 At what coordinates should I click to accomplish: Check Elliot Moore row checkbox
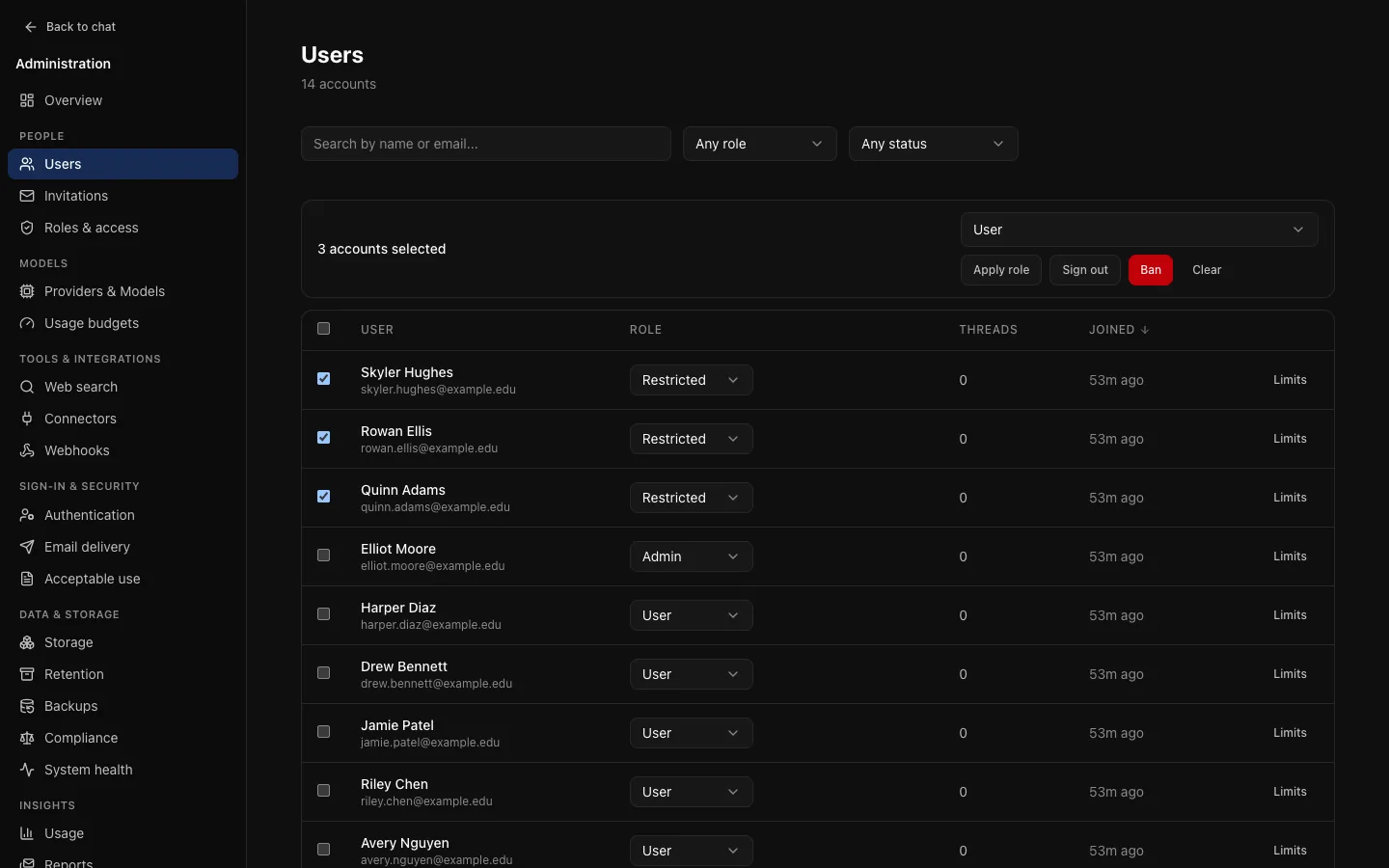324,556
